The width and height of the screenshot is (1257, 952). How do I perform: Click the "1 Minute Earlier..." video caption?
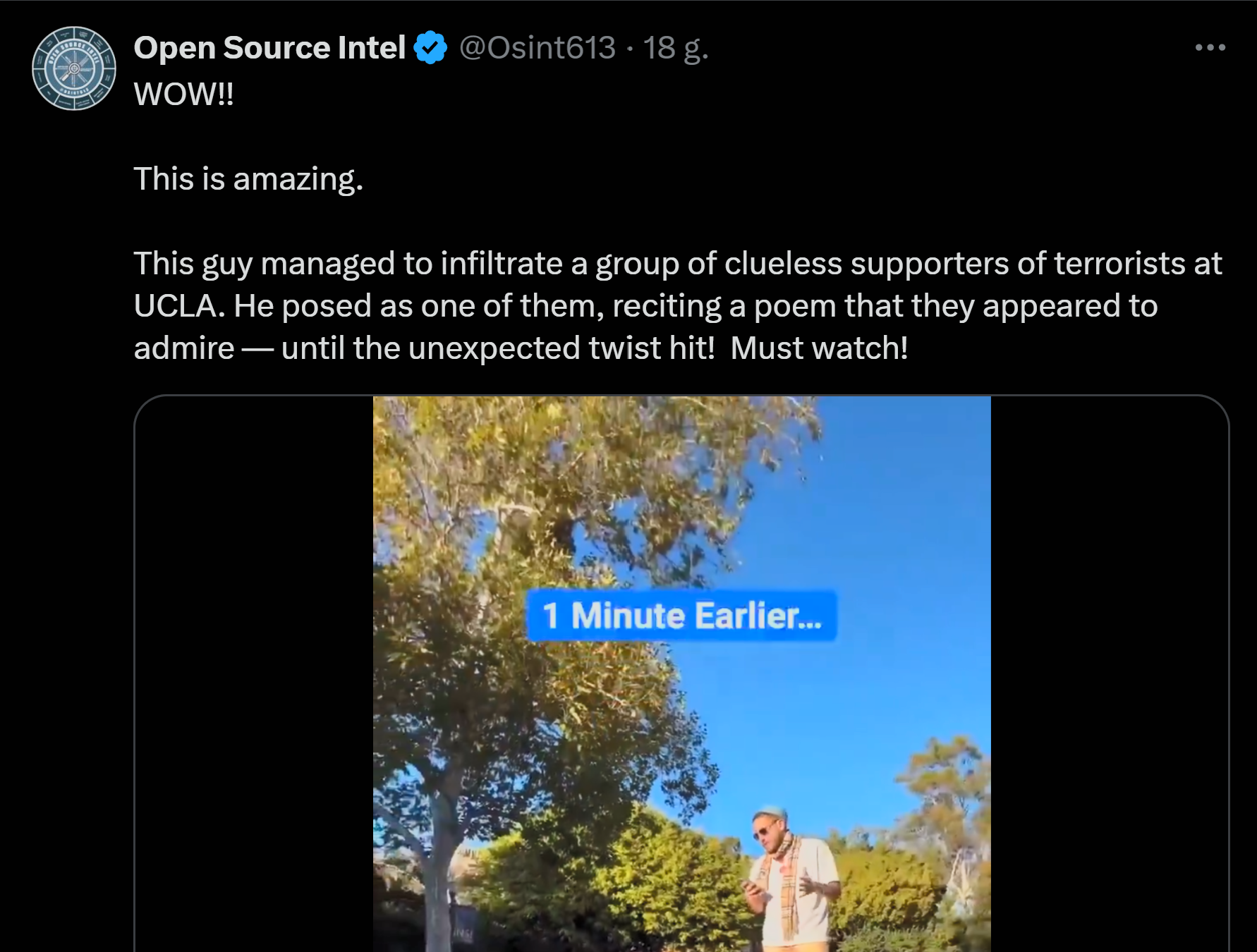[681, 616]
